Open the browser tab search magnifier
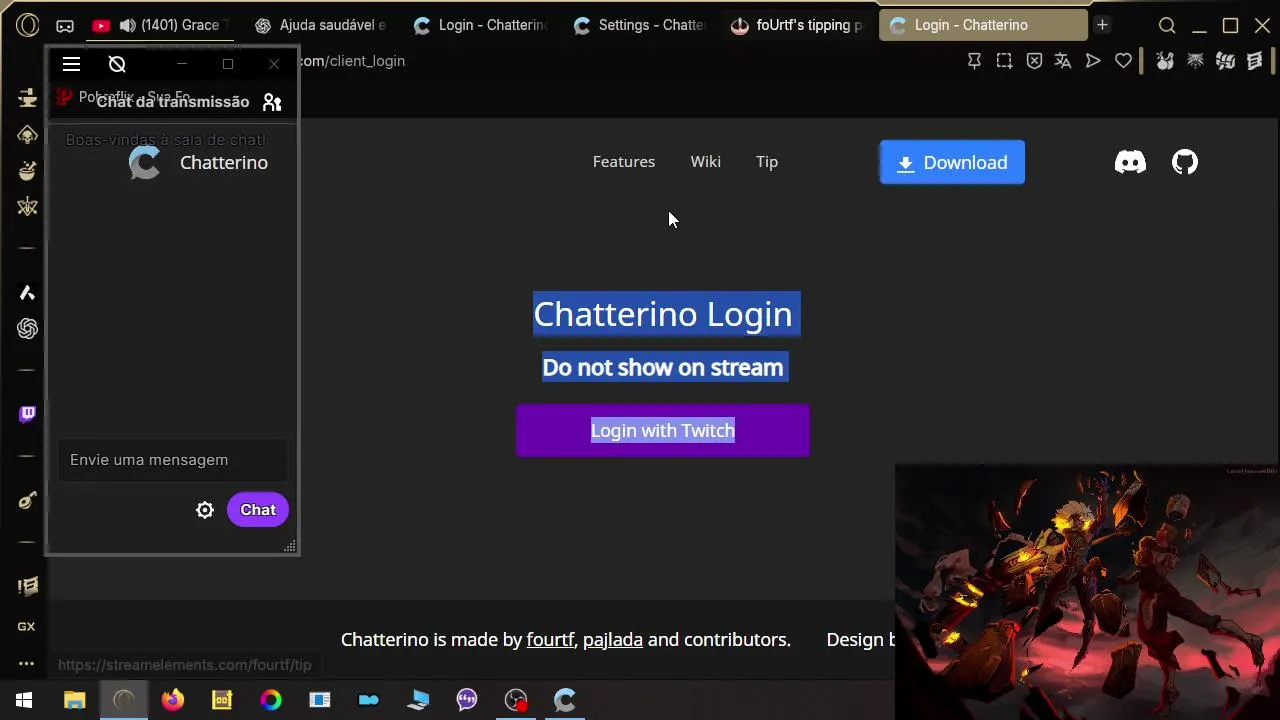The image size is (1280, 720). (1167, 26)
